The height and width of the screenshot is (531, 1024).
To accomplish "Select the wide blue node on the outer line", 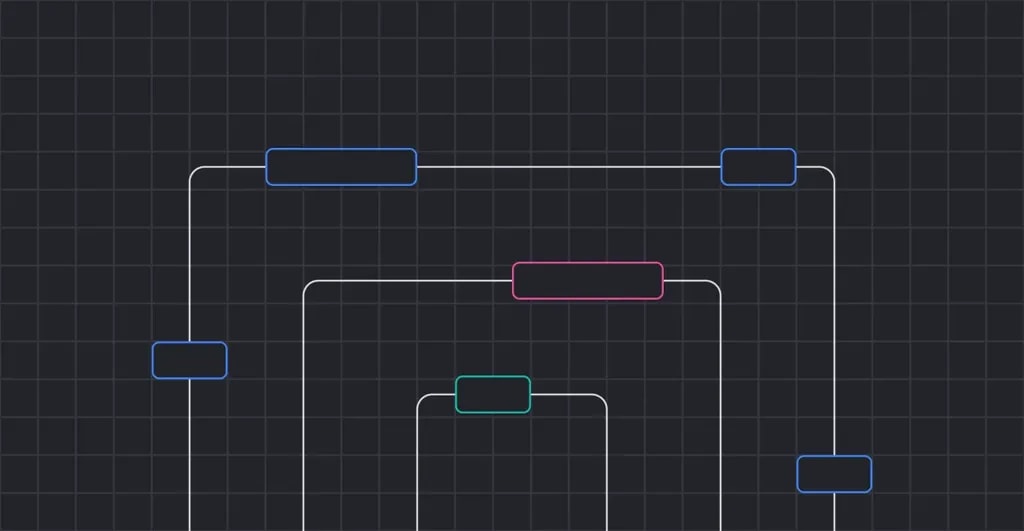I will click(x=341, y=167).
